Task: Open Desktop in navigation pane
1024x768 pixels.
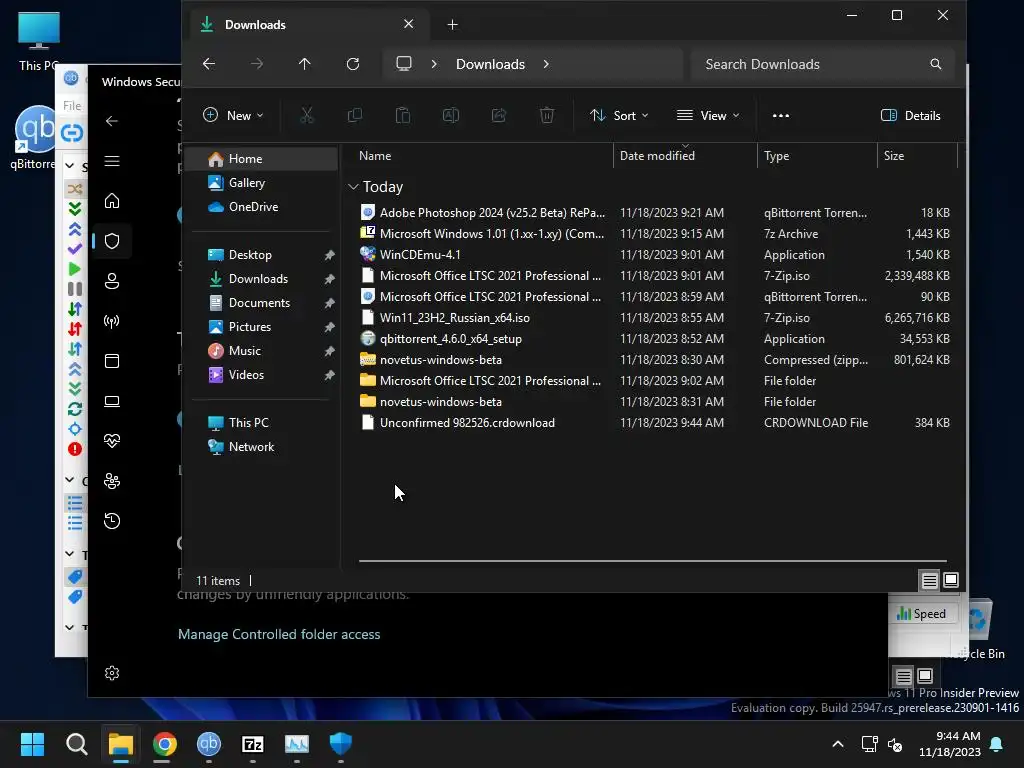Action: point(262,255)
